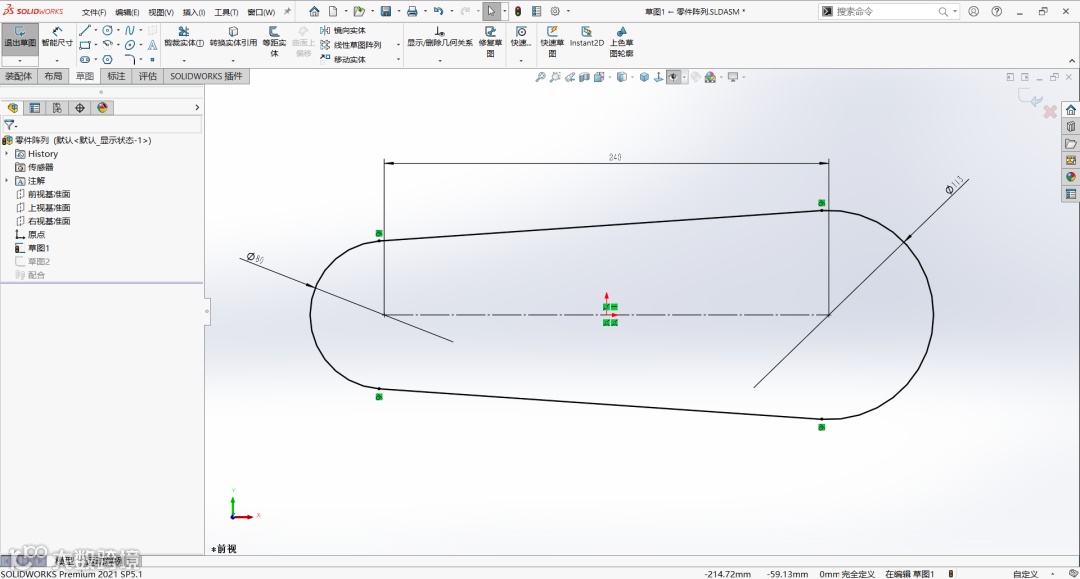Toggle the hide/show items eye icon

pyautogui.click(x=674, y=77)
